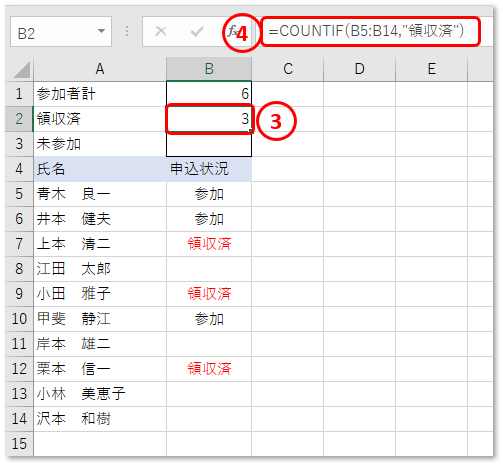503x467 pixels.
Task: Select column A header
Action: (100, 69)
